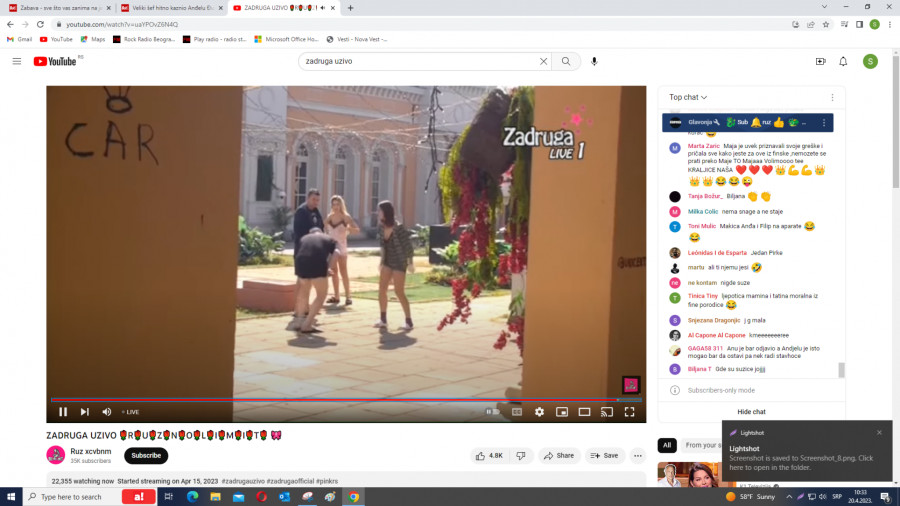
Task: Toggle subtitles/closed captions
Action: tap(517, 411)
